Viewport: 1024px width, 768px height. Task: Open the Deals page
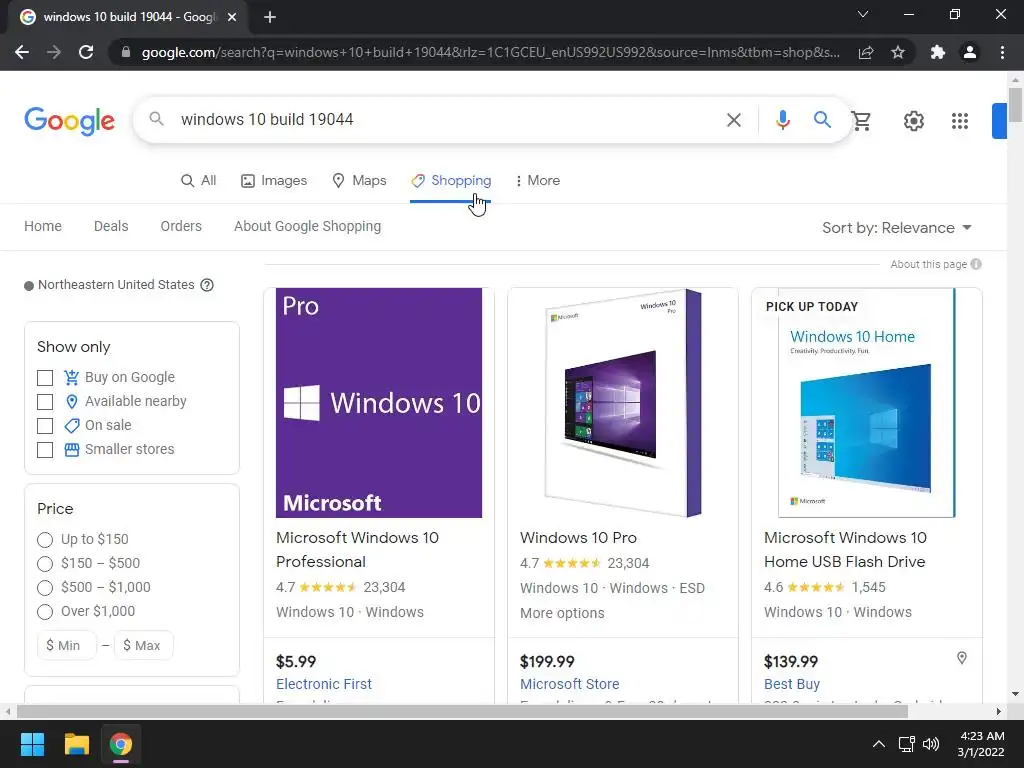(x=111, y=226)
